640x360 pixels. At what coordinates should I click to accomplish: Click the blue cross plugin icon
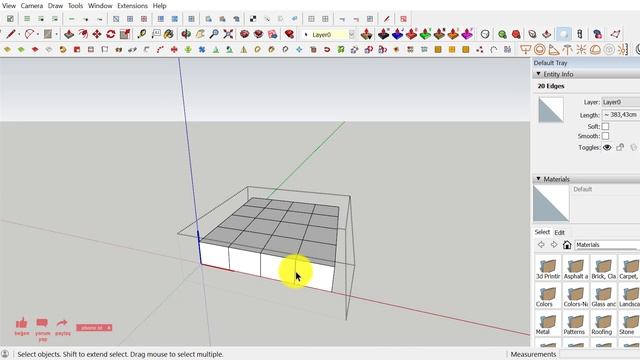point(202,50)
